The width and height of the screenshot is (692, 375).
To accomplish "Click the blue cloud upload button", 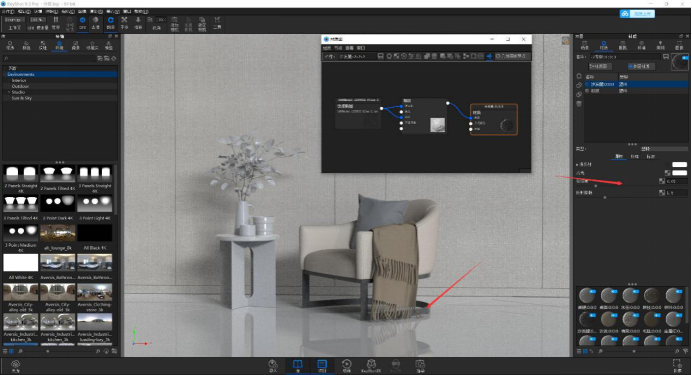I will pyautogui.click(x=637, y=14).
